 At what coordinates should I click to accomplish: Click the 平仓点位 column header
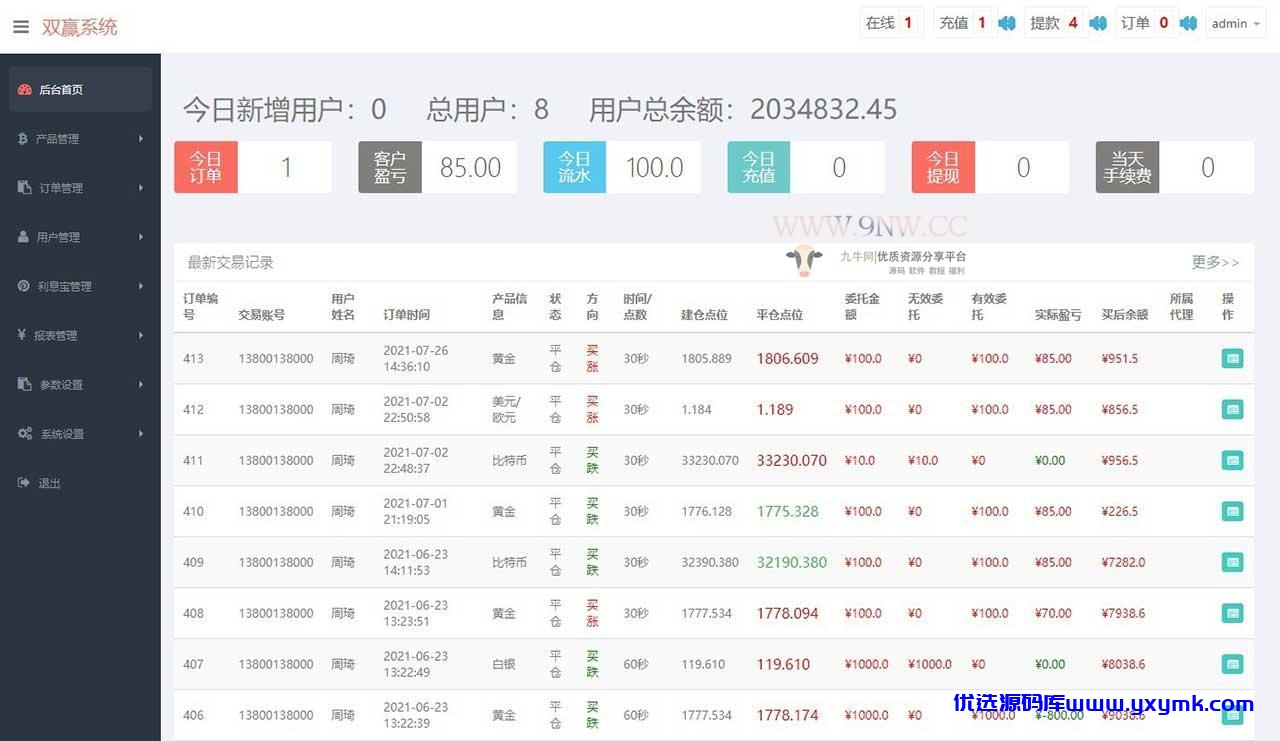pos(780,315)
